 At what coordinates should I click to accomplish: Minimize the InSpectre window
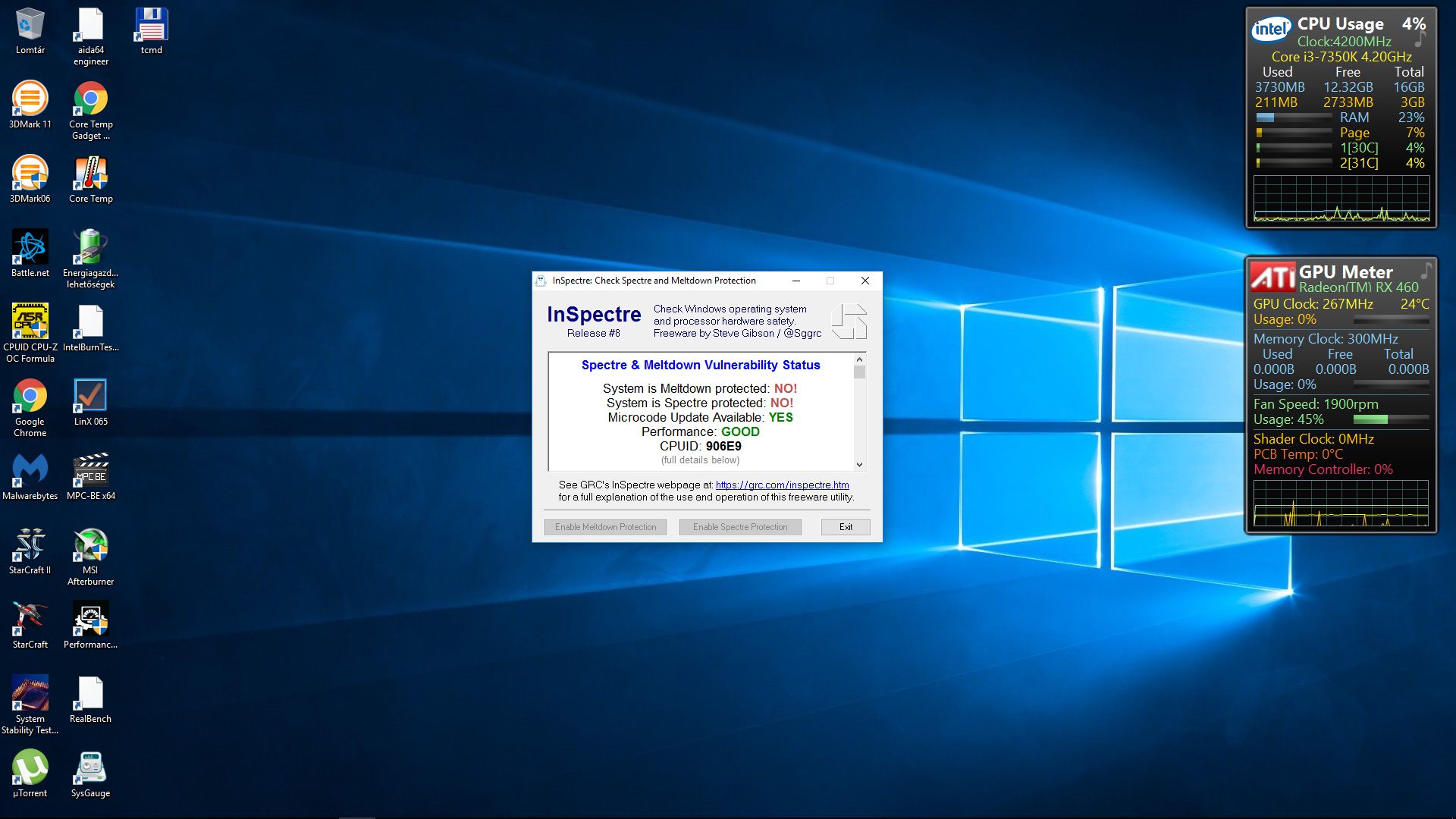point(796,281)
